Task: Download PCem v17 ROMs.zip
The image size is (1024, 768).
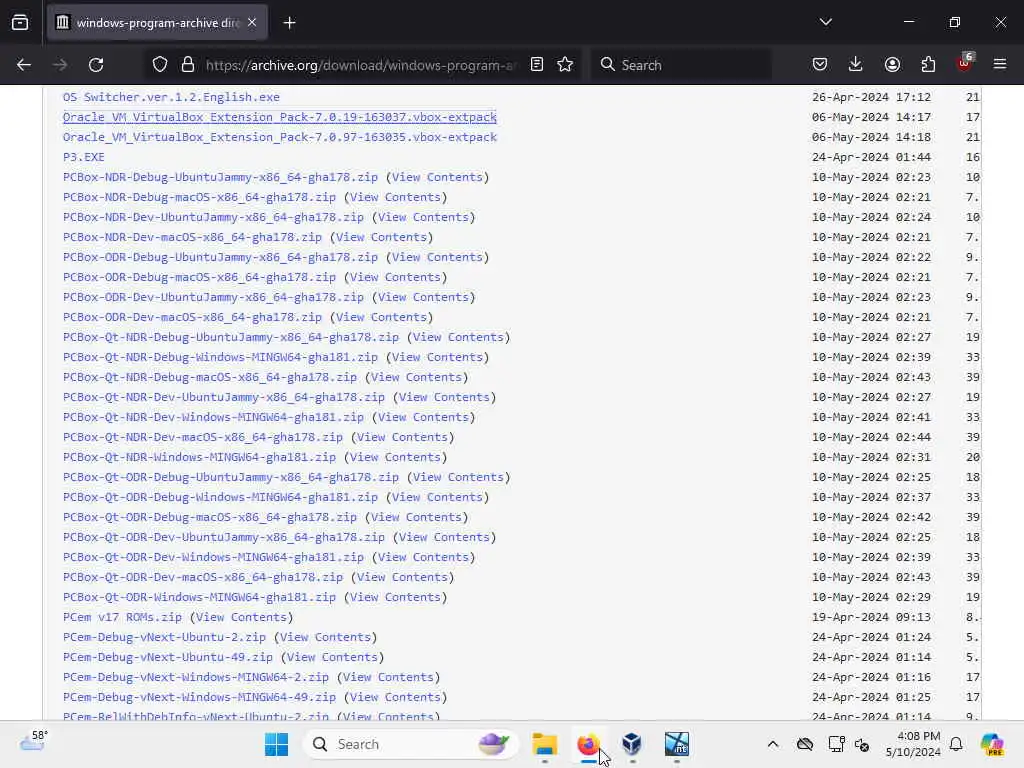Action: (122, 617)
